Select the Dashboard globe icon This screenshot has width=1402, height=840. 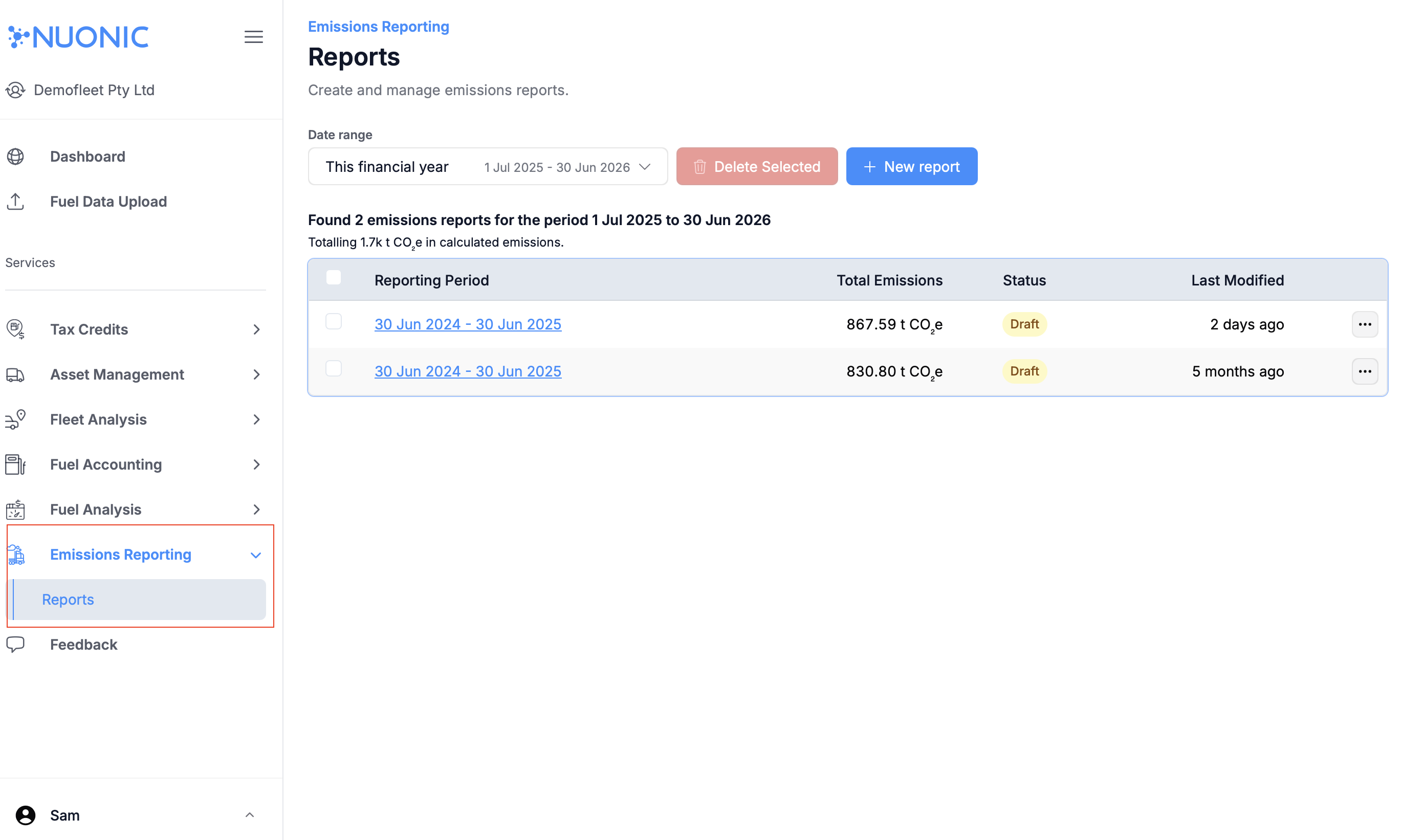[x=15, y=157]
